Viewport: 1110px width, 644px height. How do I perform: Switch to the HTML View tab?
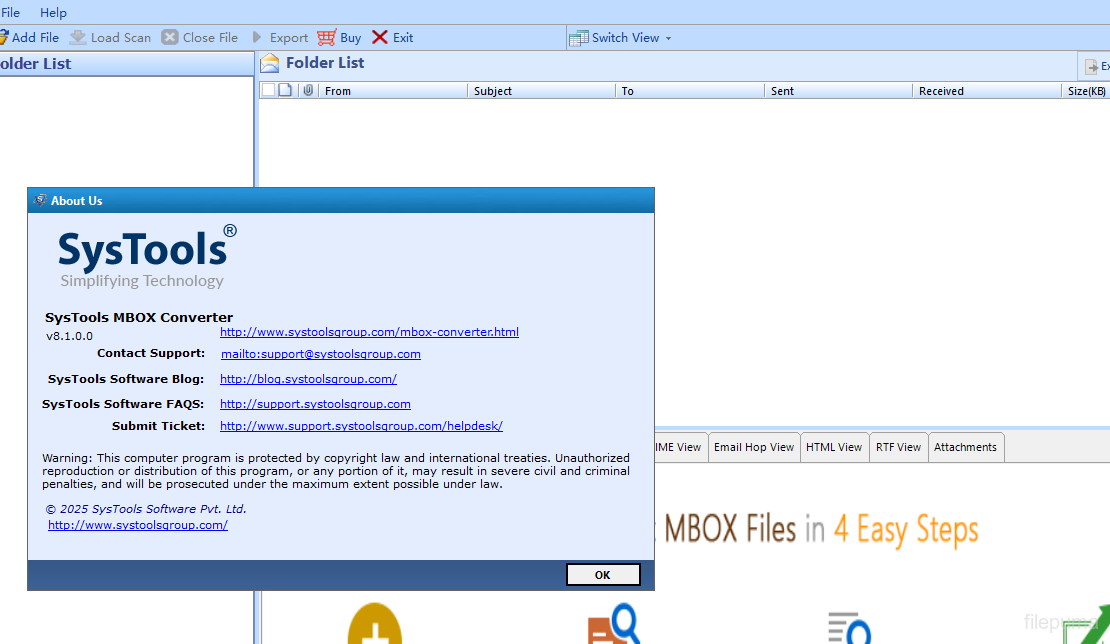(834, 447)
